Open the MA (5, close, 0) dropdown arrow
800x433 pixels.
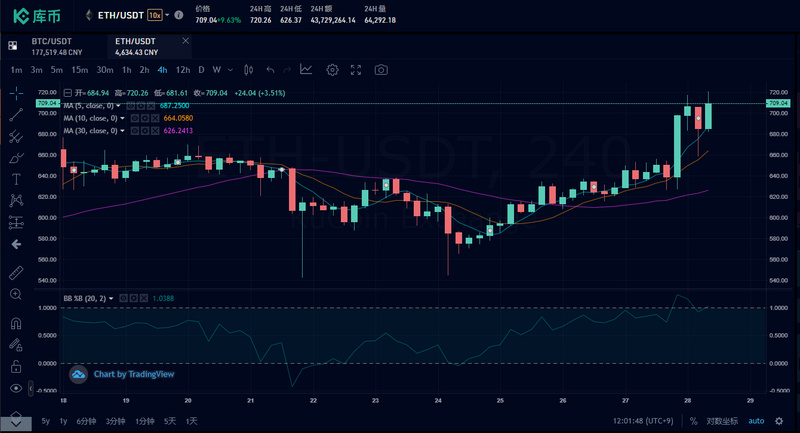pyautogui.click(x=118, y=106)
